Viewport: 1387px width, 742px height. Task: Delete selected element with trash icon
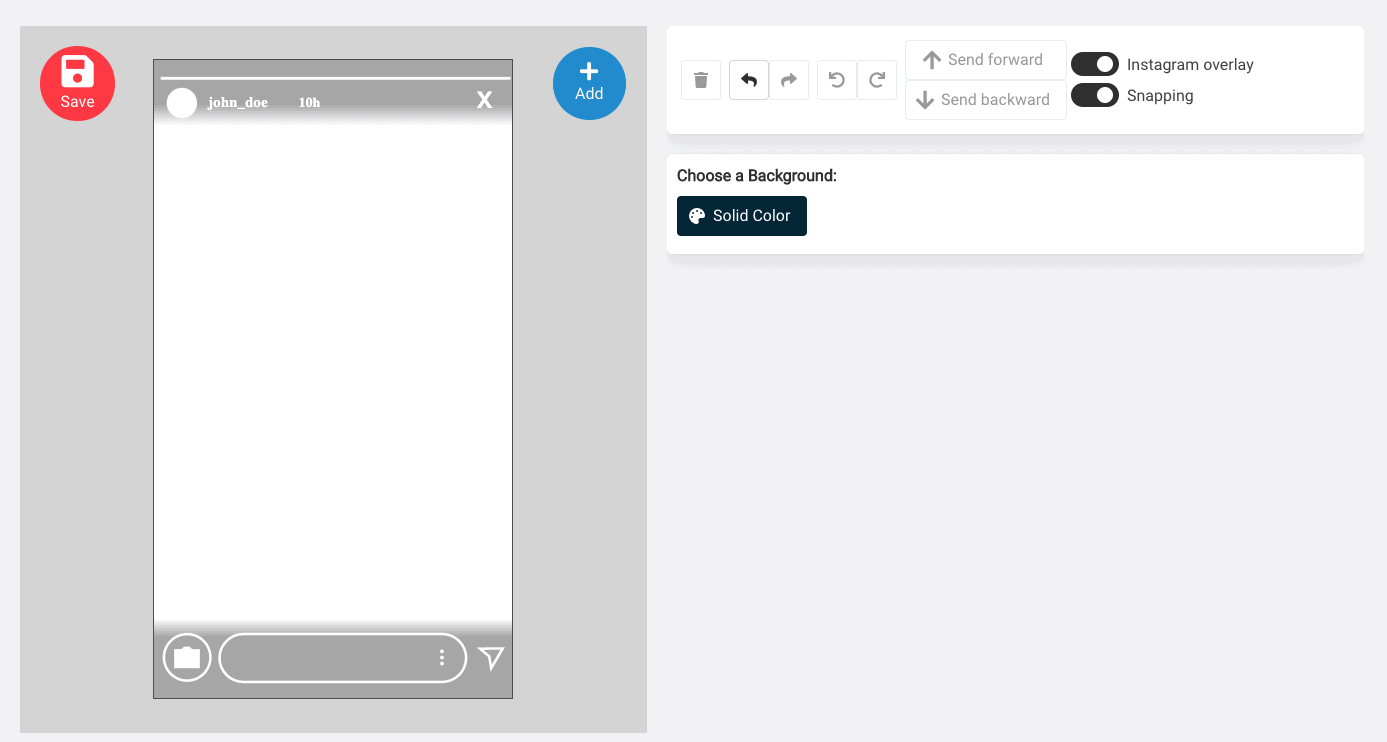pyautogui.click(x=701, y=80)
